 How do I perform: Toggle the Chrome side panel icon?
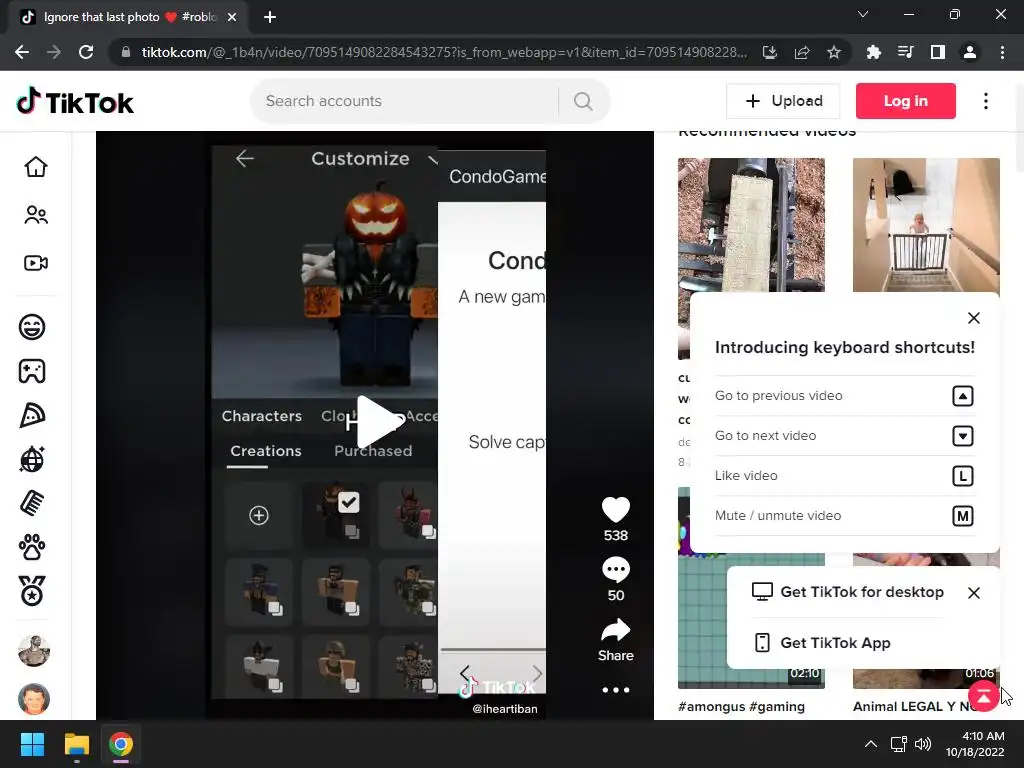click(938, 52)
